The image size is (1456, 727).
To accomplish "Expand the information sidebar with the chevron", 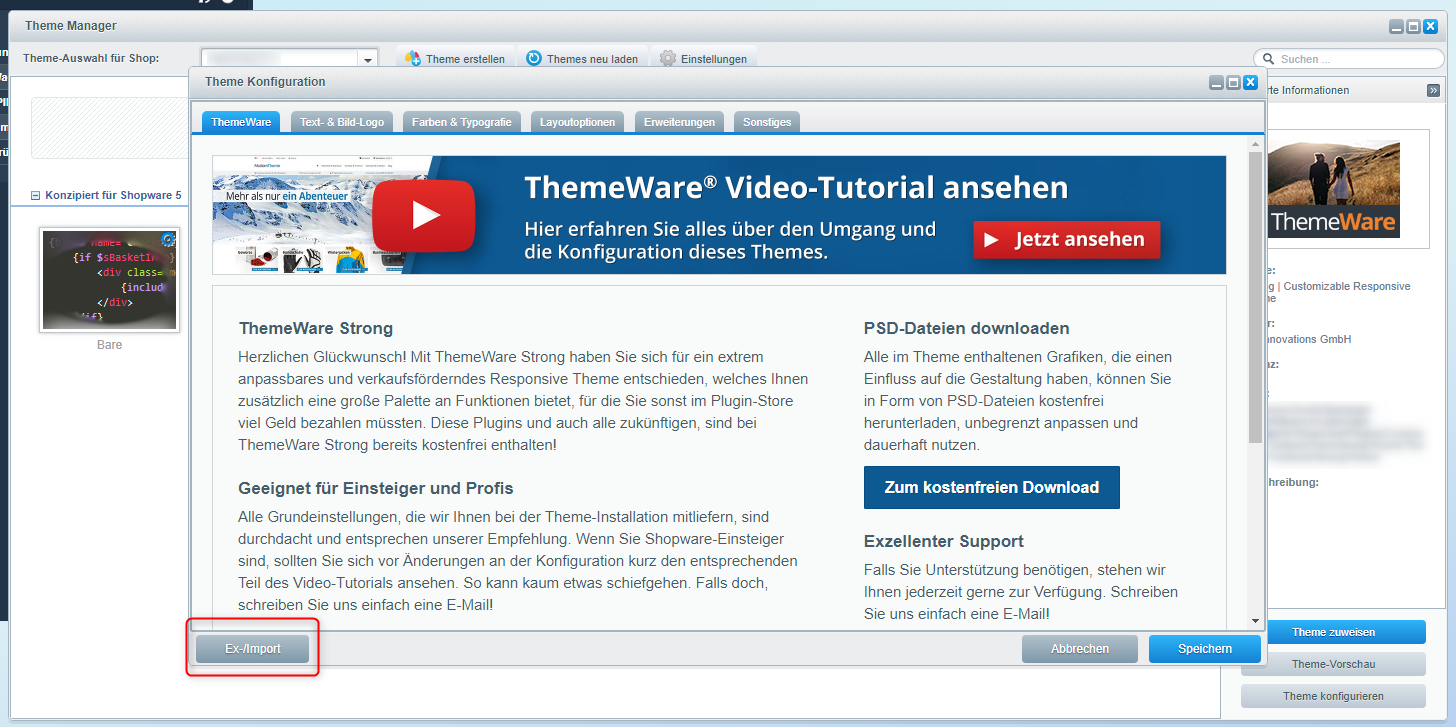I will point(1434,90).
